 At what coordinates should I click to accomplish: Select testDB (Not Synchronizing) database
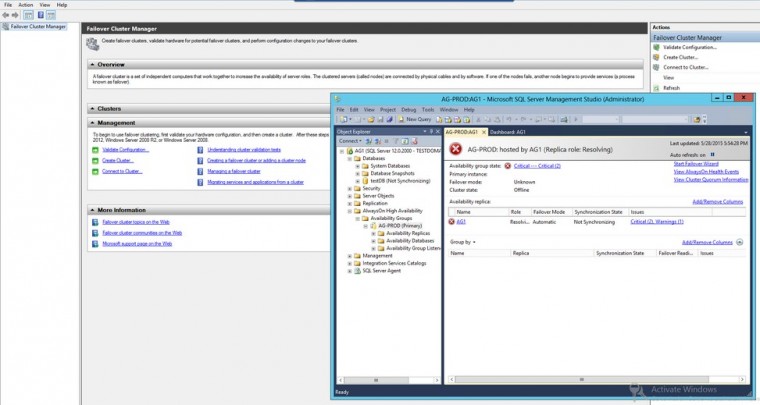click(400, 181)
